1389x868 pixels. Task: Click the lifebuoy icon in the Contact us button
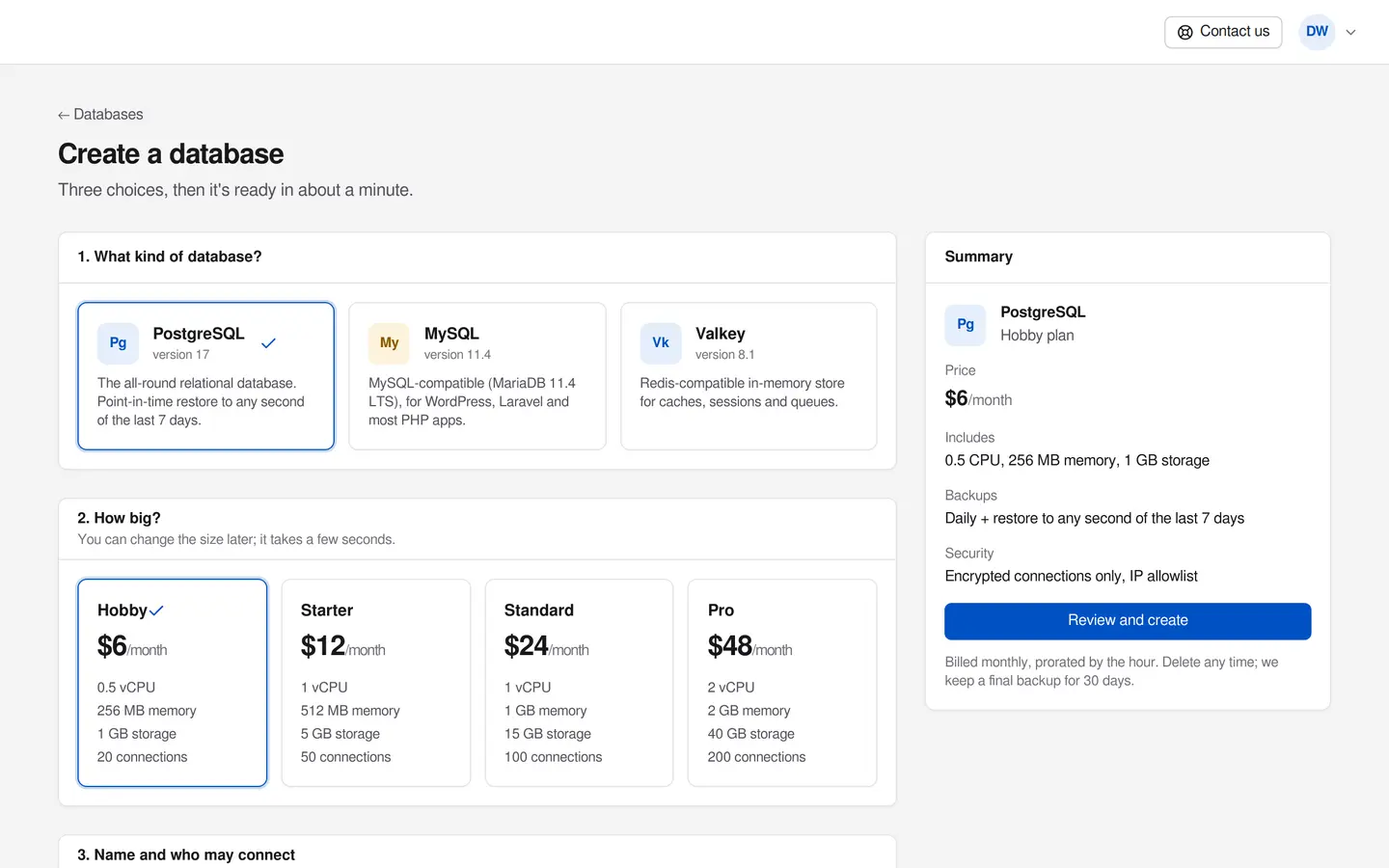[x=1185, y=32]
